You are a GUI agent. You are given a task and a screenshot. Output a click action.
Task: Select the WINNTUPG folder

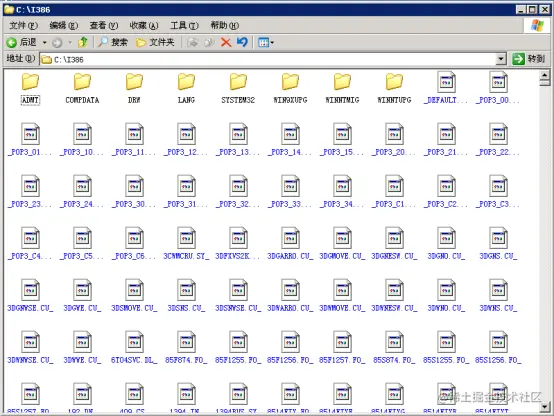(x=394, y=88)
